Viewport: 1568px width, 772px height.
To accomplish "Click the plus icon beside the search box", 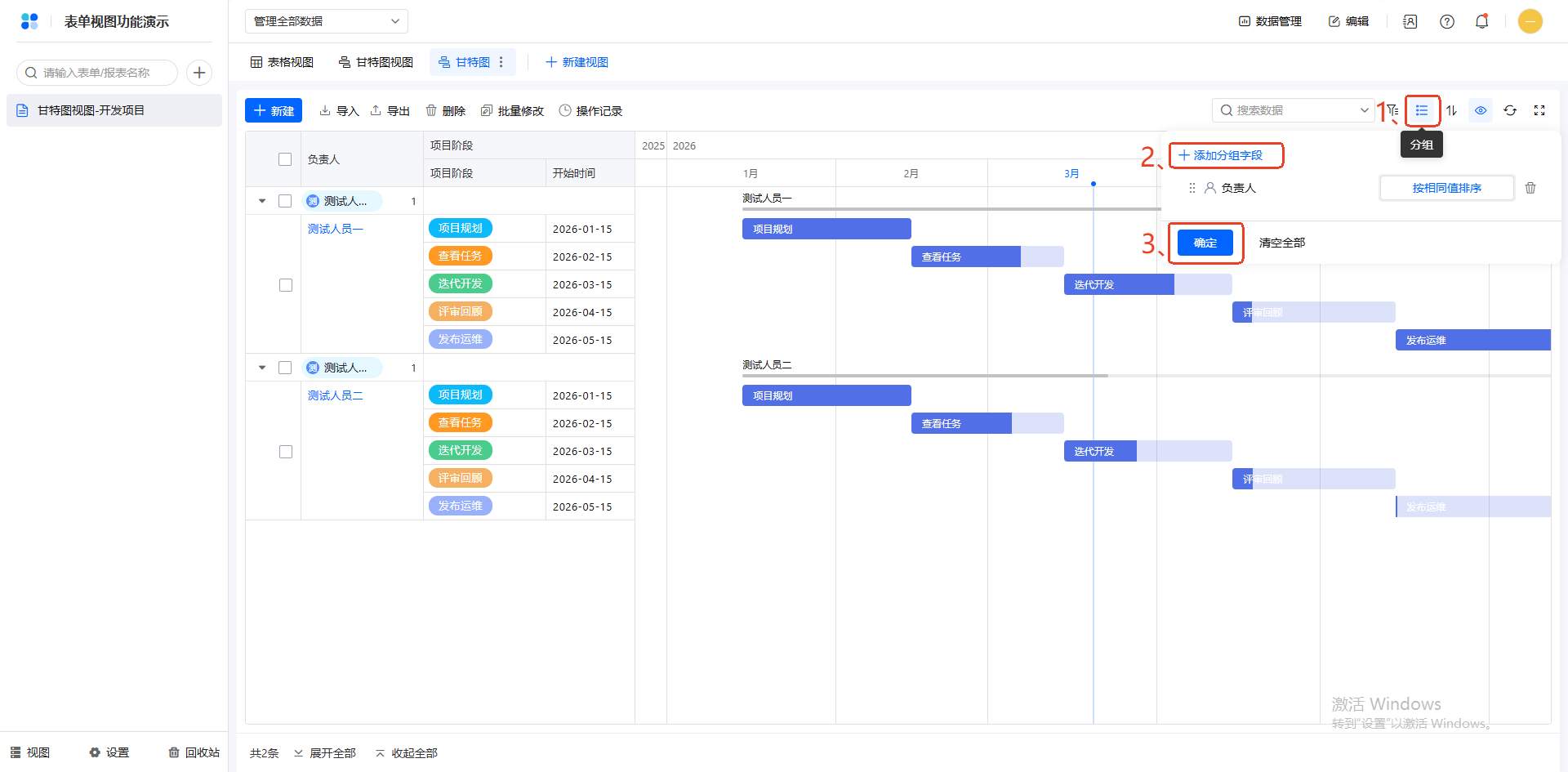I will (x=199, y=73).
